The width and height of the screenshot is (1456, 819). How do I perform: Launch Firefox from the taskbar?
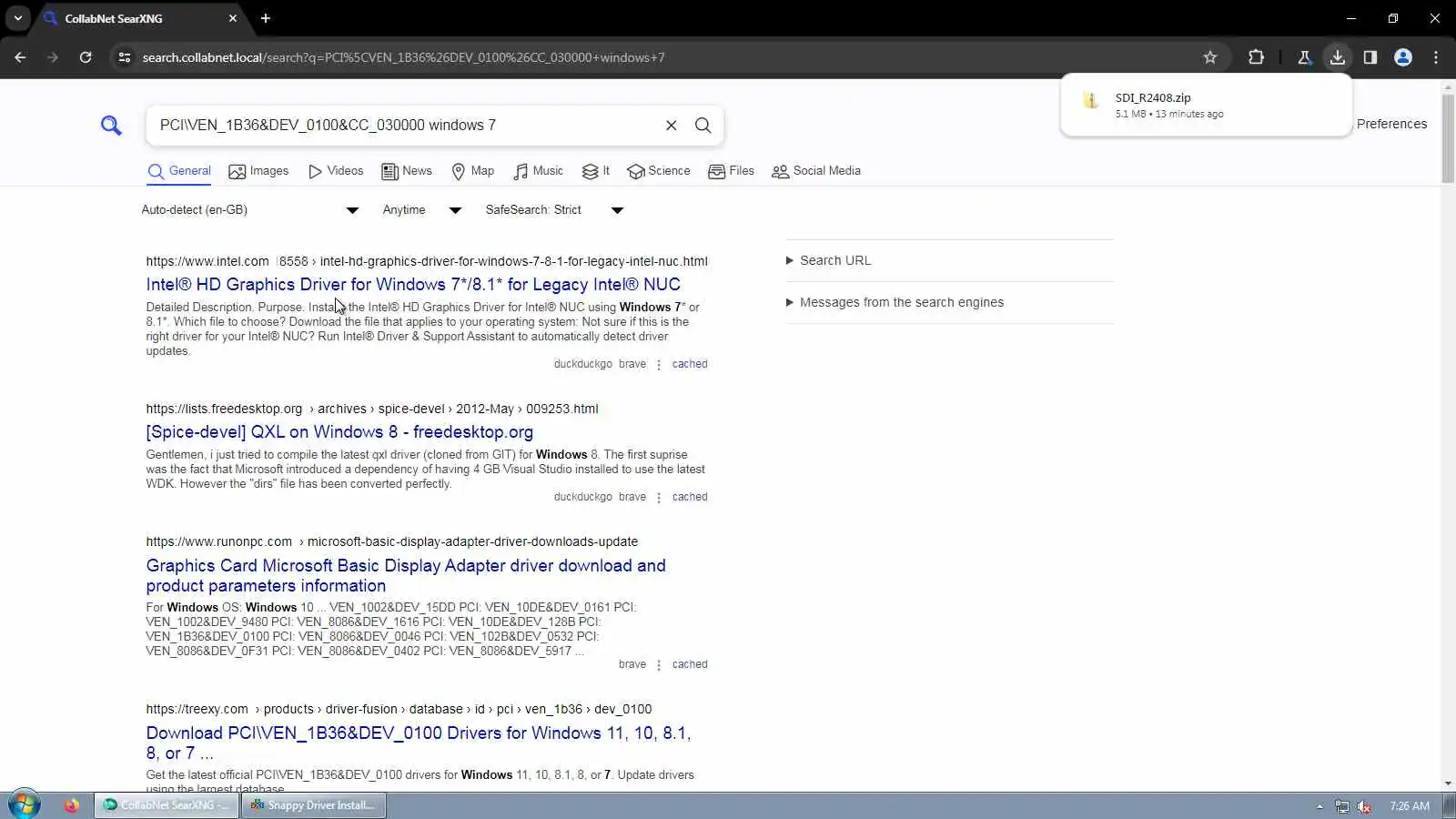click(x=71, y=805)
